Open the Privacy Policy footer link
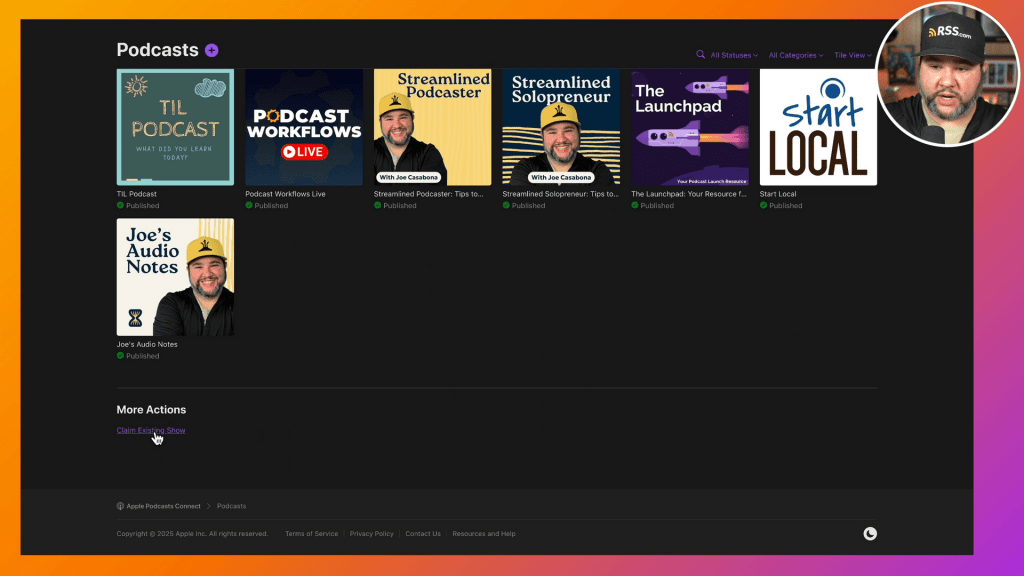This screenshot has height=576, width=1024. tap(371, 534)
